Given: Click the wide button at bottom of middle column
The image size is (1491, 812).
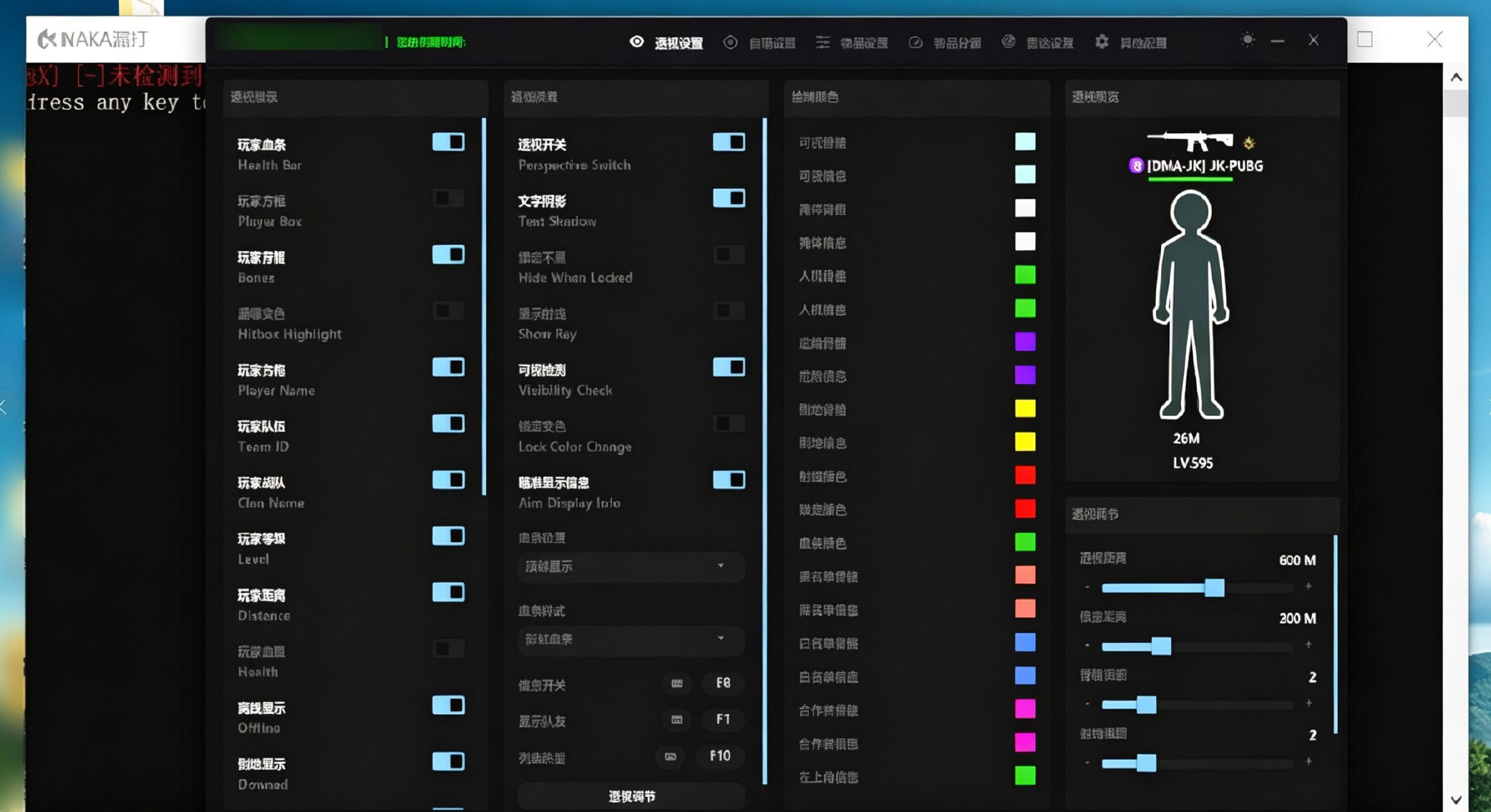Looking at the screenshot, I should coord(631,796).
